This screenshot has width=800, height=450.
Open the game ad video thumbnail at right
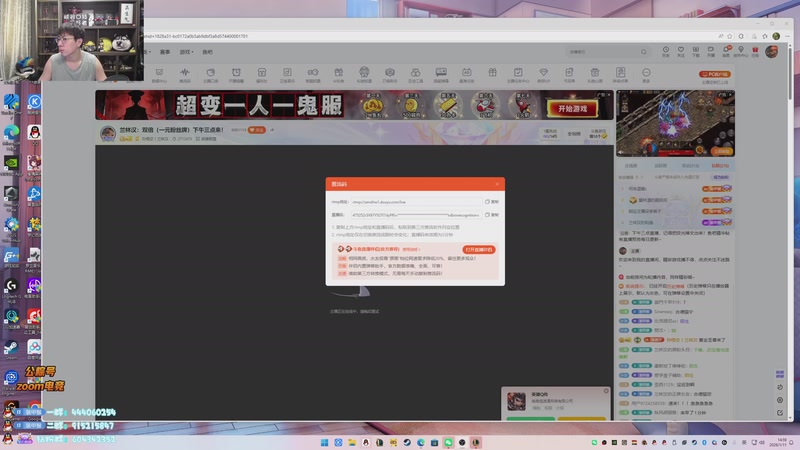pos(676,123)
